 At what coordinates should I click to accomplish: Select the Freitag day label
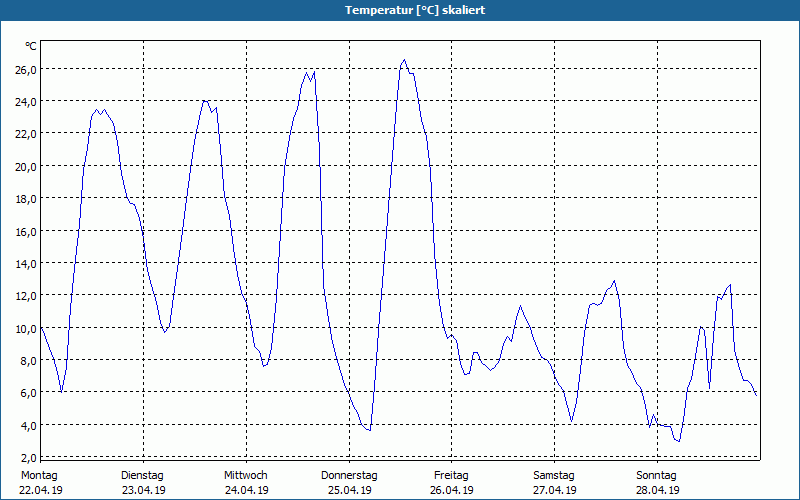click(x=451, y=476)
